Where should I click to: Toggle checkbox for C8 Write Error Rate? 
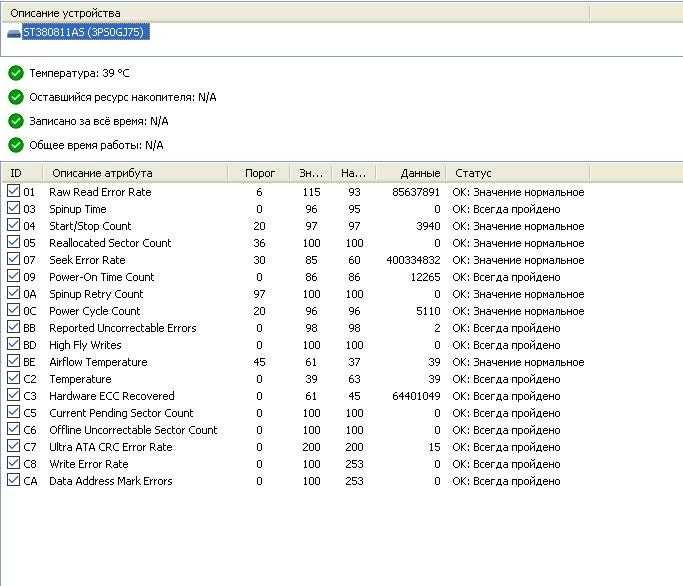(x=14, y=463)
